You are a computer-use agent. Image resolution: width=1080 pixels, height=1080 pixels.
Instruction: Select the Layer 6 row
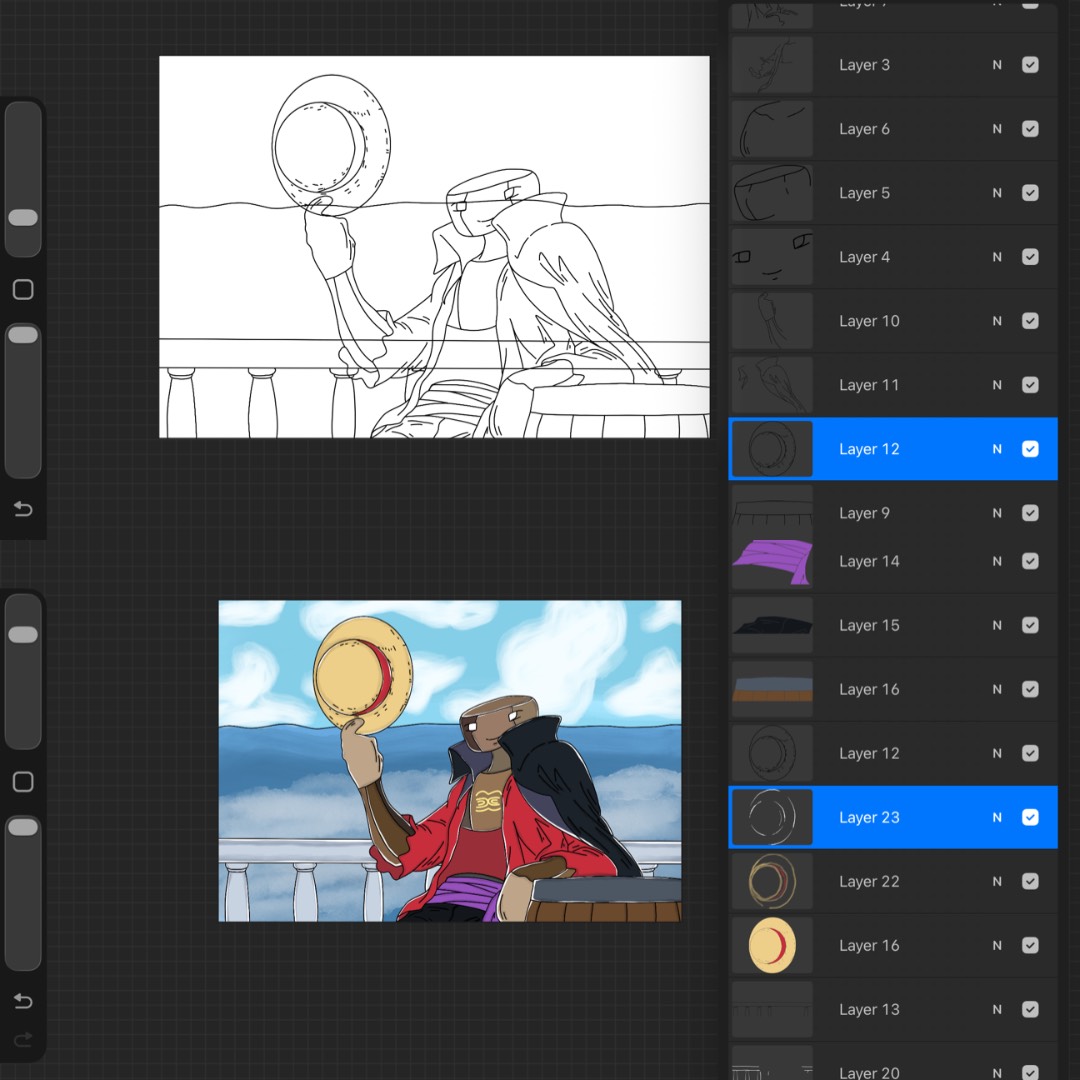[893, 129]
